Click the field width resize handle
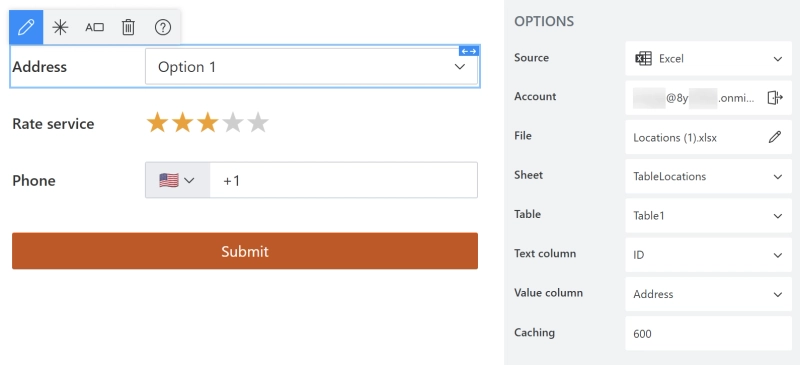 pos(468,51)
